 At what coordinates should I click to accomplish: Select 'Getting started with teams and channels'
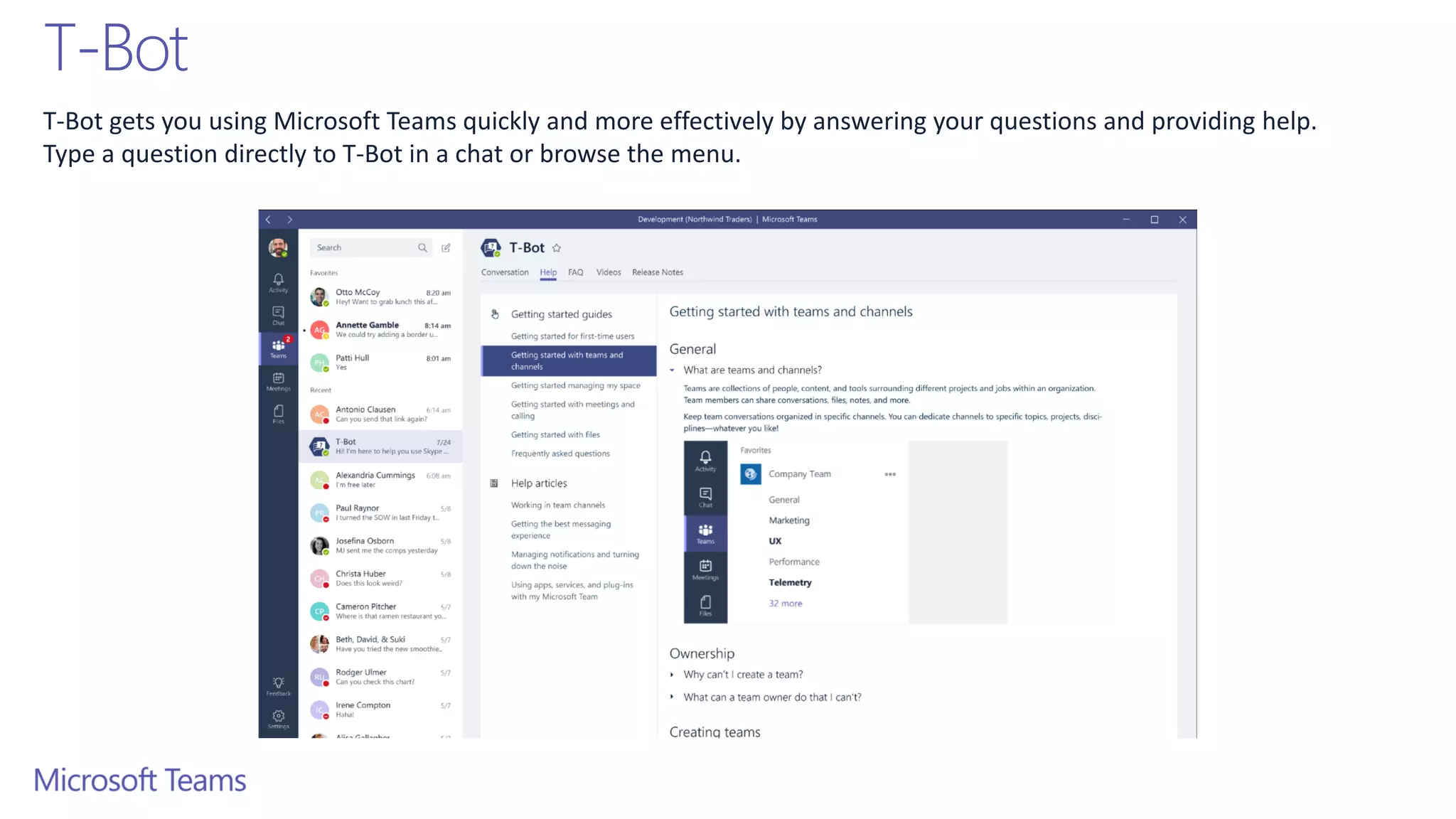[x=569, y=360]
